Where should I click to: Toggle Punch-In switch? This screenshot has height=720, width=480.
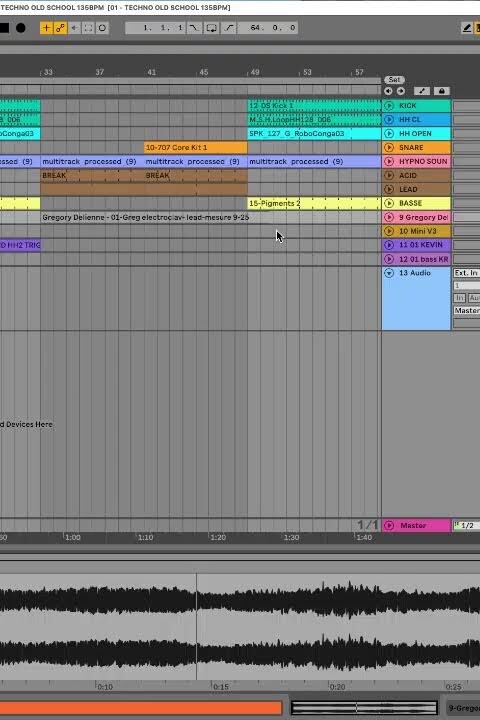194,28
